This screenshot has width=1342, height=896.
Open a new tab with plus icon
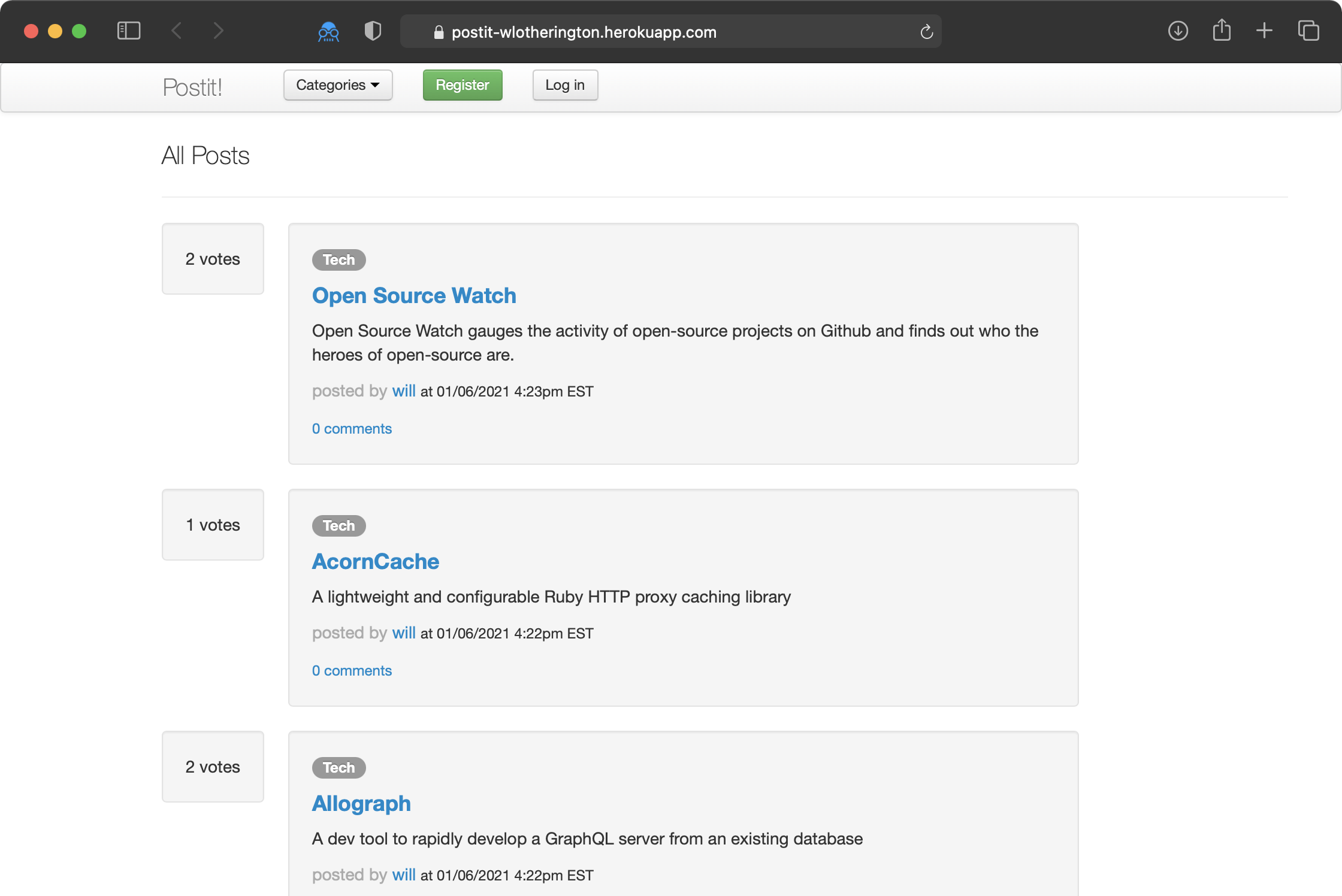pyautogui.click(x=1264, y=31)
